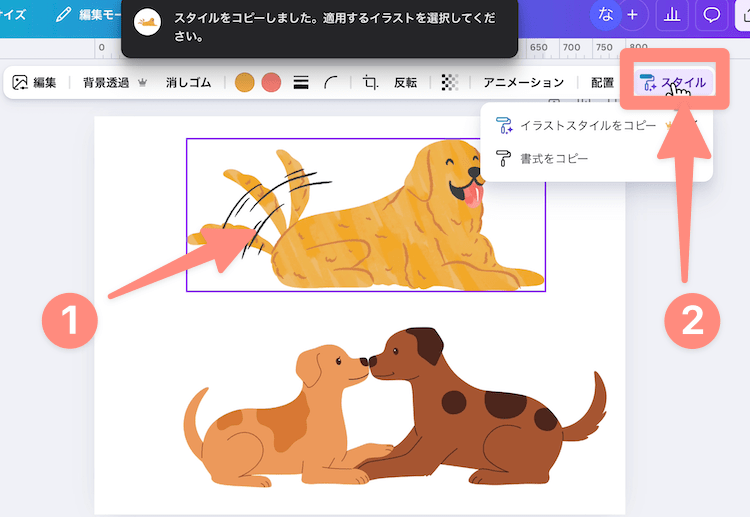This screenshot has height=517, width=750.
Task: Open the line weight style icon
Action: (301, 83)
